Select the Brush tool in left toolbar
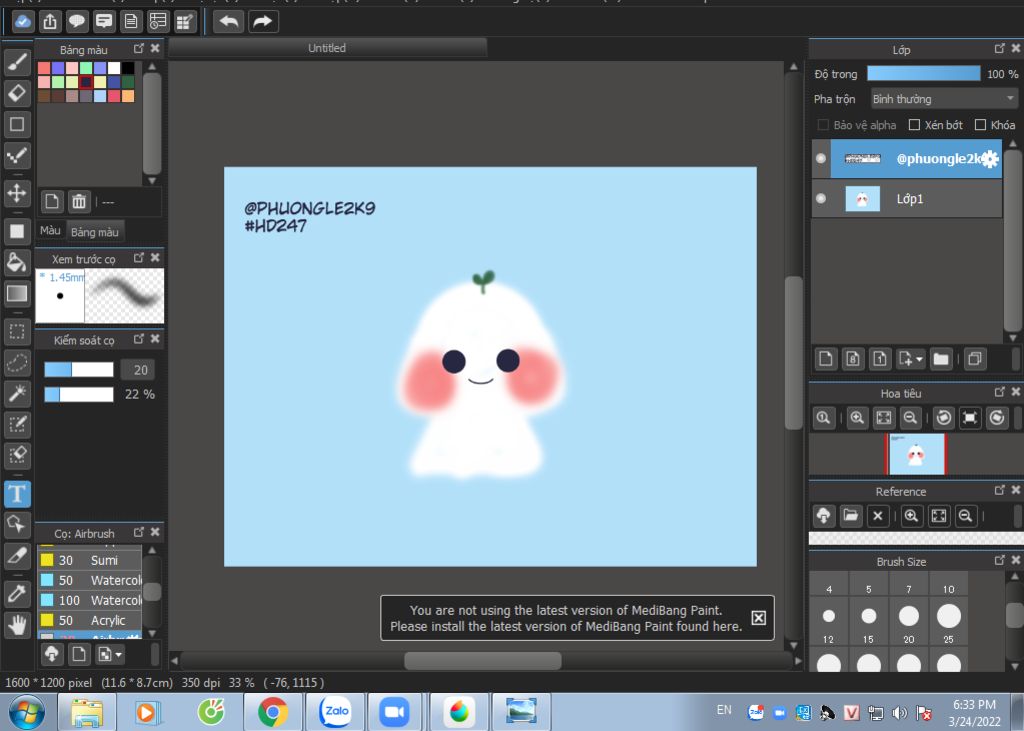 click(17, 63)
